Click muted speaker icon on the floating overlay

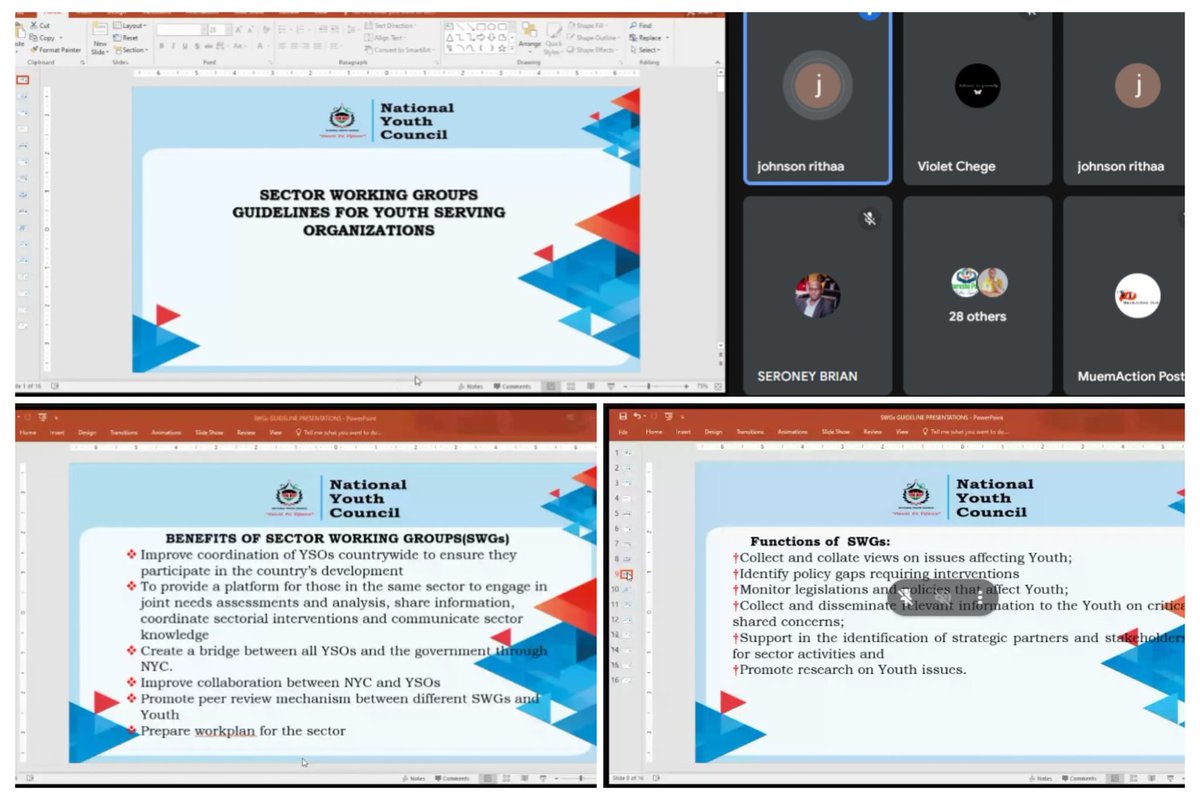[942, 597]
